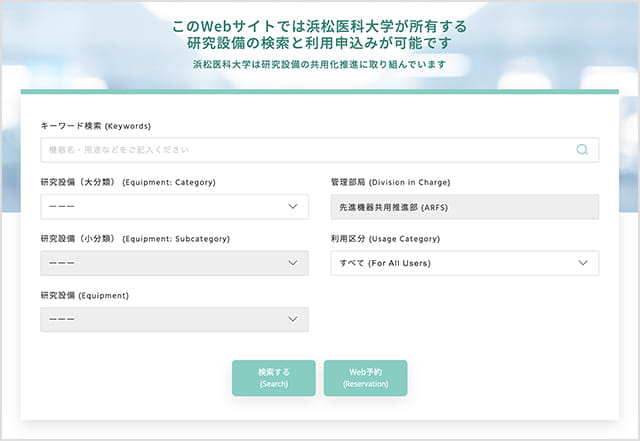The image size is (640, 441).
Task: Click the chevron arrow in the Equipment field
Action: tap(293, 319)
